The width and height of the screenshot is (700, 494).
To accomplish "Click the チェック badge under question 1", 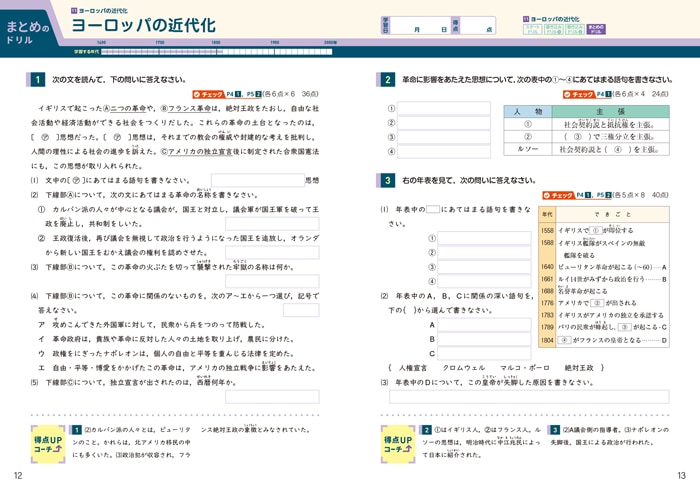I will tap(208, 93).
